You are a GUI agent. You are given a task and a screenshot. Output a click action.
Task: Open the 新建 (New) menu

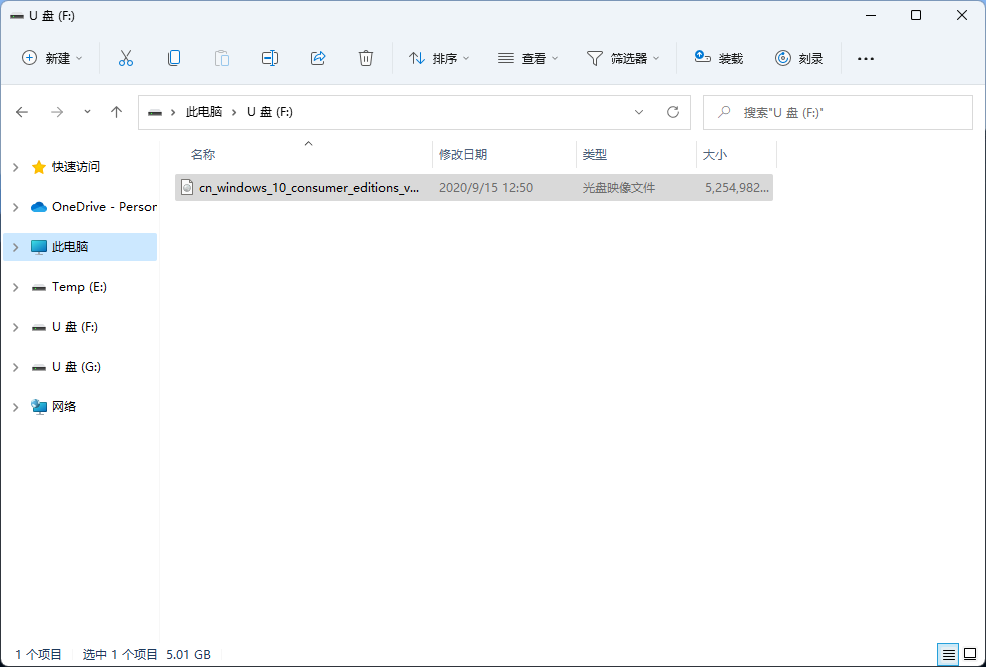point(52,58)
